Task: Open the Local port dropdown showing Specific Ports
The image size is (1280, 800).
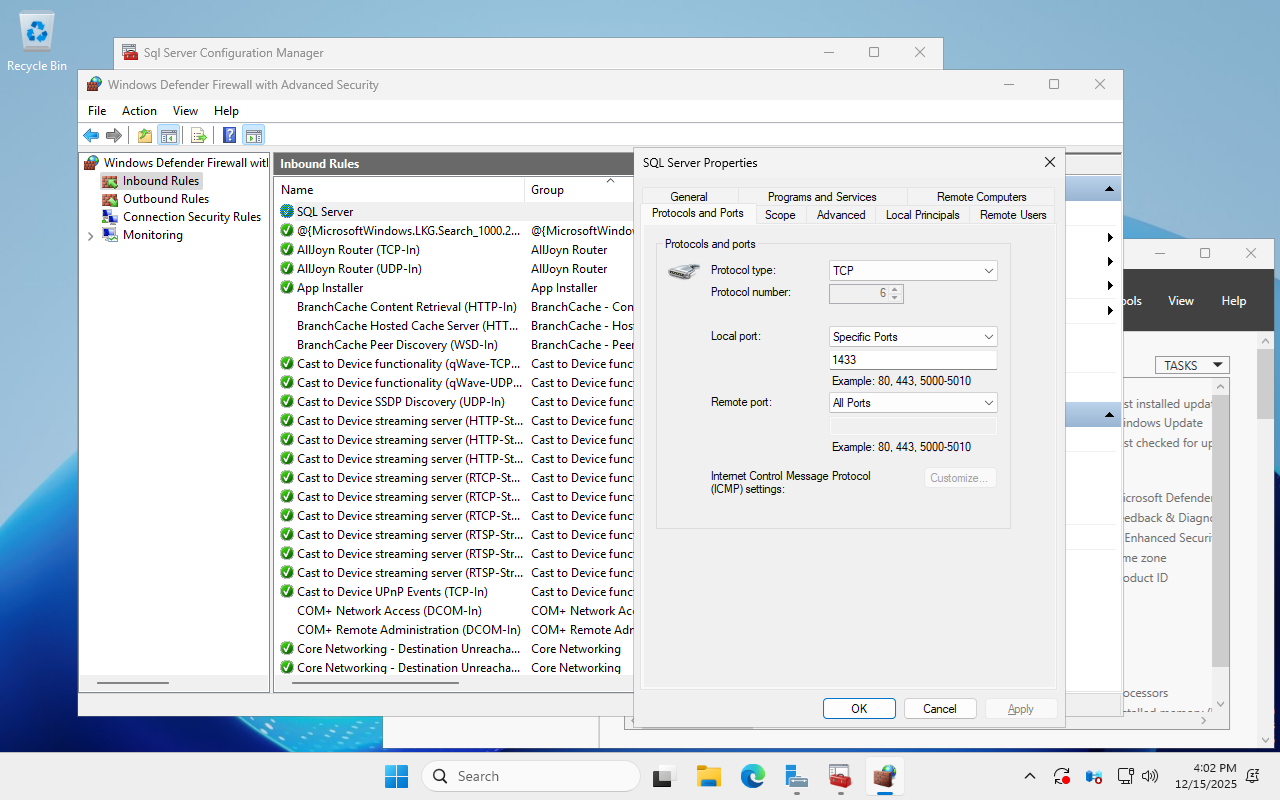Action: (x=912, y=336)
